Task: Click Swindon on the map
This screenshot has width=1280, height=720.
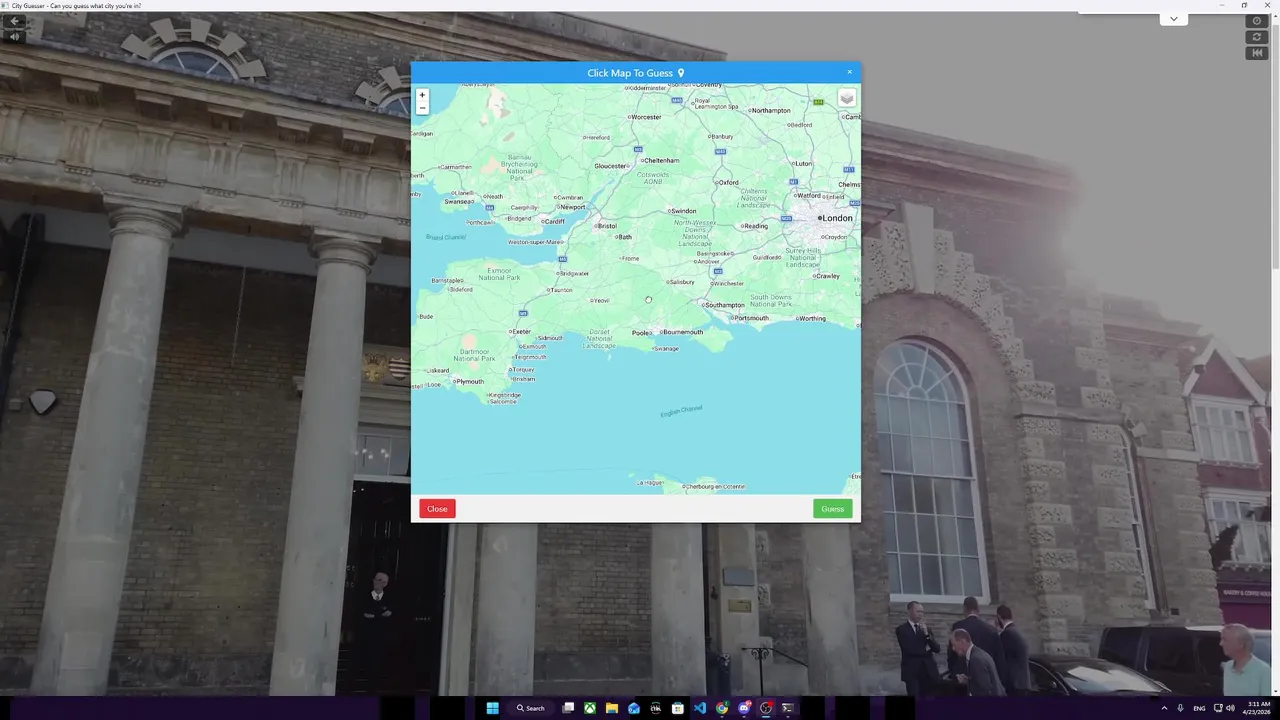Action: (684, 211)
